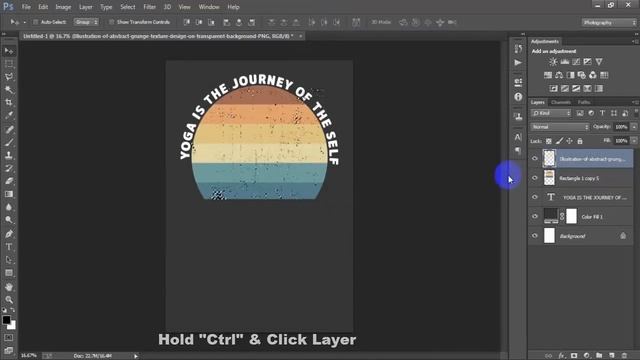Select the Move tool in the toolbox

[9, 51]
